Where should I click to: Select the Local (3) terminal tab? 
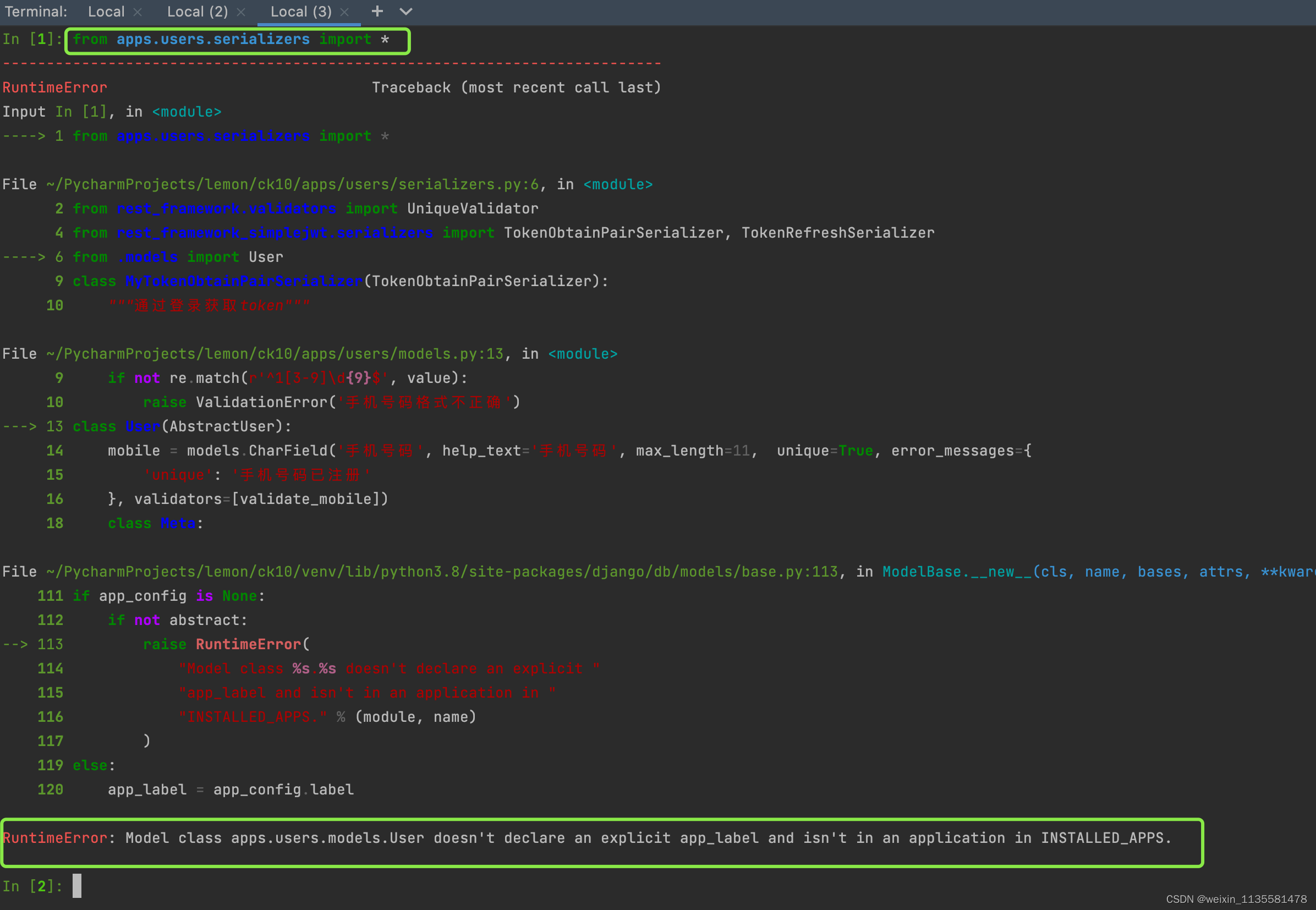click(300, 12)
